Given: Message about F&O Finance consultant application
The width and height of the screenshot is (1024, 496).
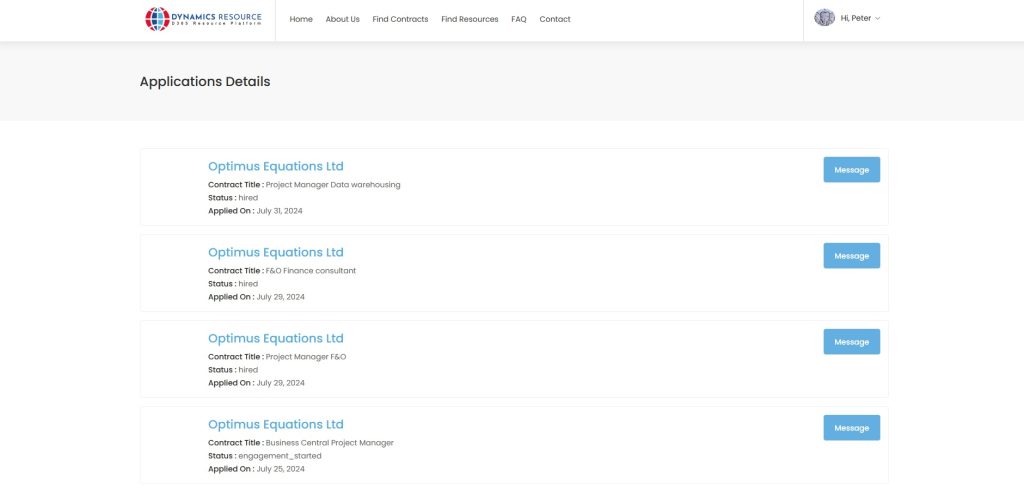Looking at the screenshot, I should point(851,256).
